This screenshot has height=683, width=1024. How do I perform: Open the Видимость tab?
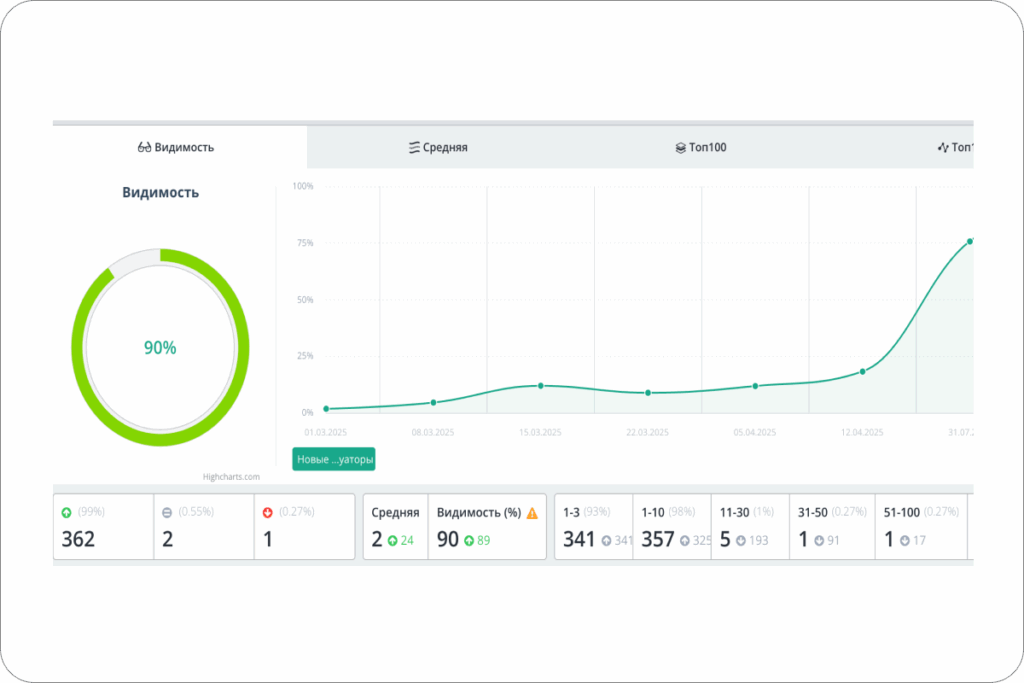[x=180, y=147]
